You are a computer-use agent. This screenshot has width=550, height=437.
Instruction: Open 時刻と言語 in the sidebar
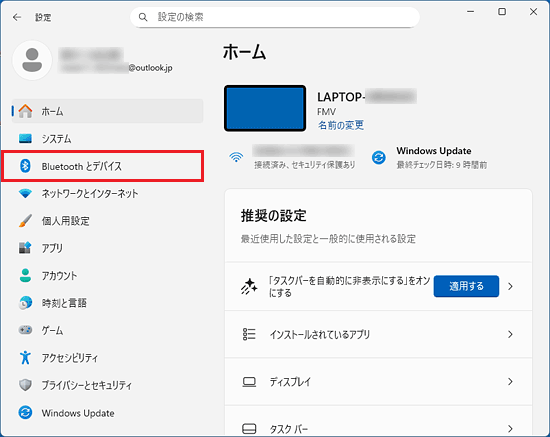tap(107, 303)
